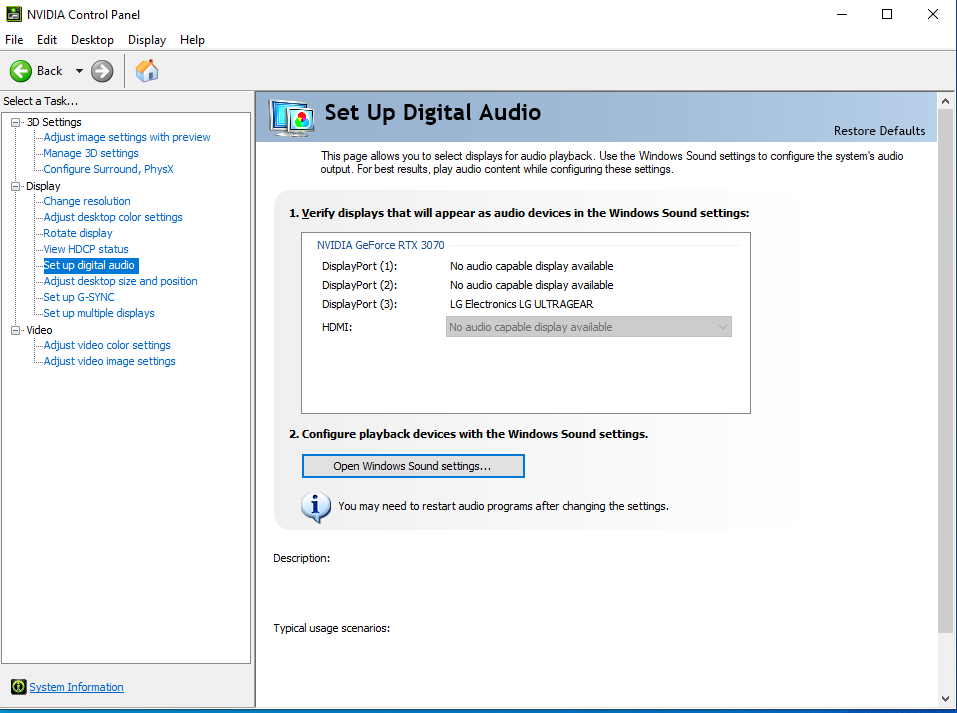Collapse the Video tree node
The image size is (957, 713).
[x=16, y=330]
